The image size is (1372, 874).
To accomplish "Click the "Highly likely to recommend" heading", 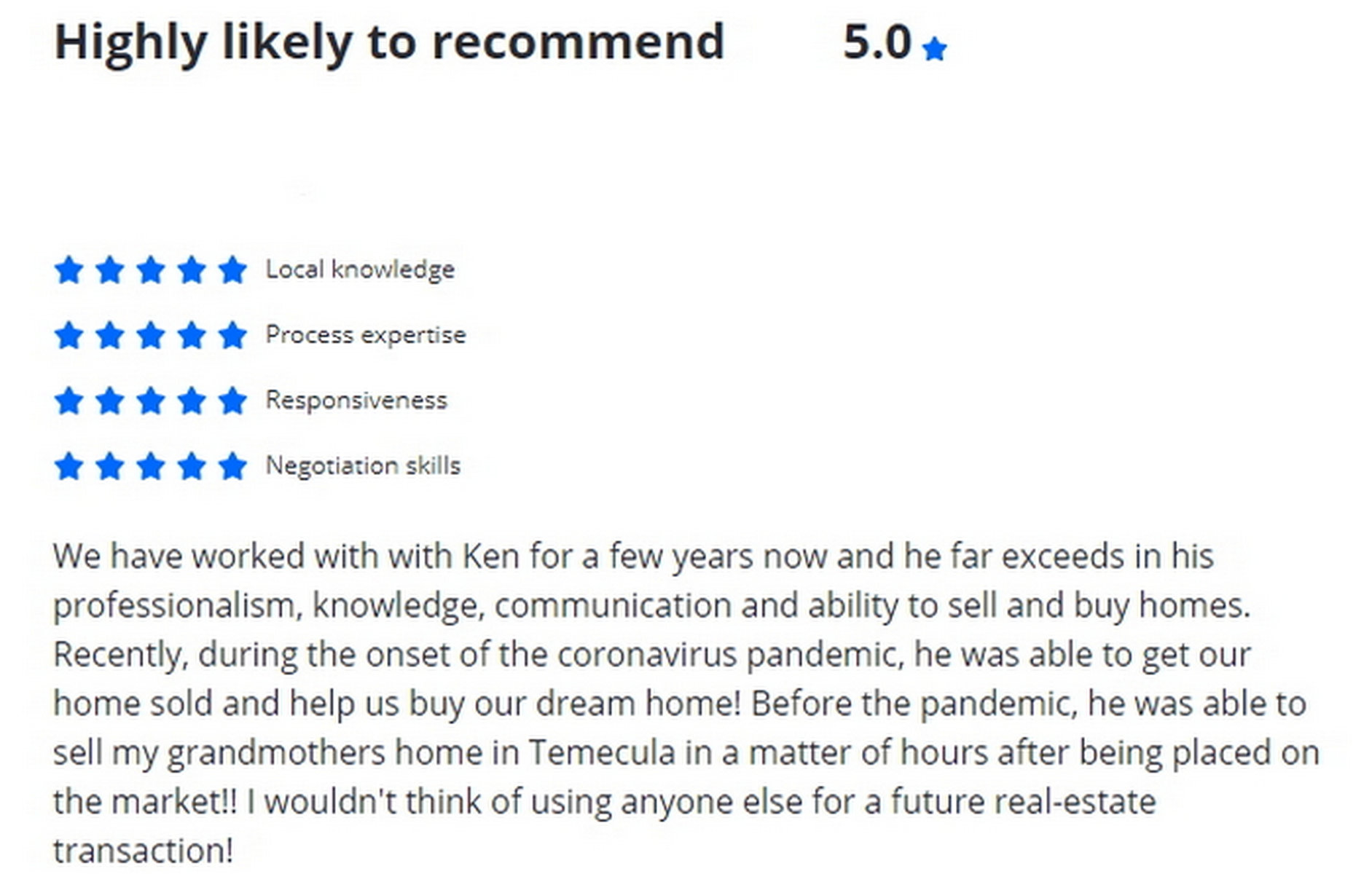I will 389,42.
